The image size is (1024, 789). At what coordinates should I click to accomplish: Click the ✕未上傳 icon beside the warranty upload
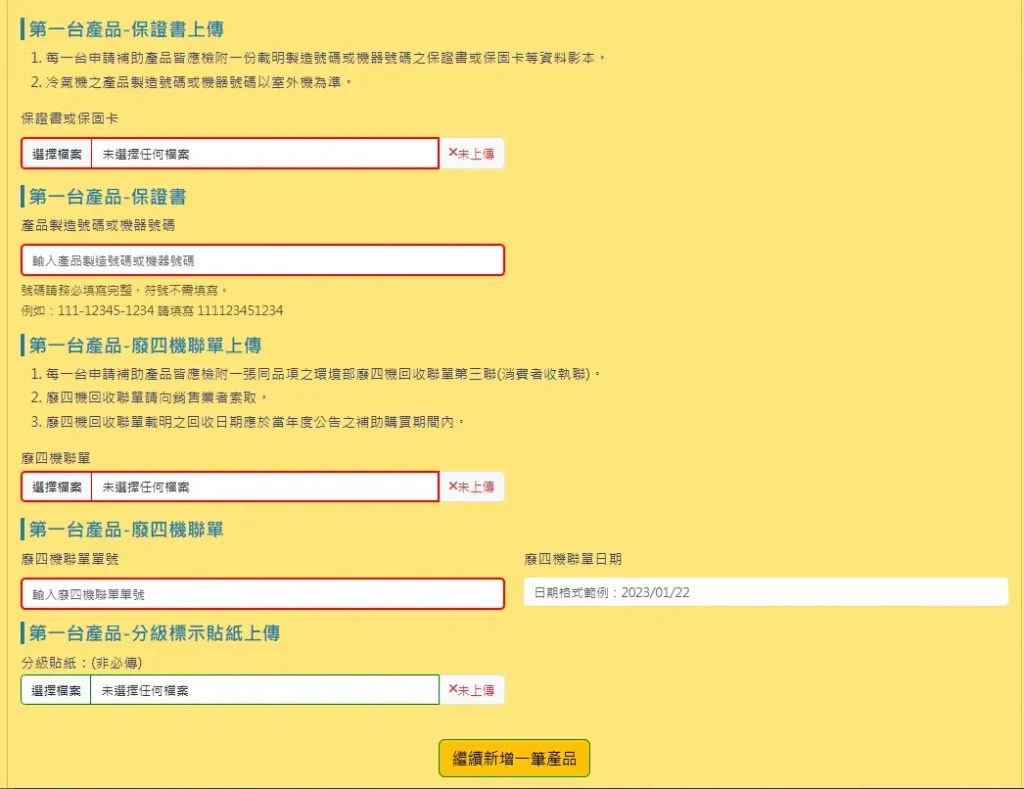pyautogui.click(x=471, y=153)
